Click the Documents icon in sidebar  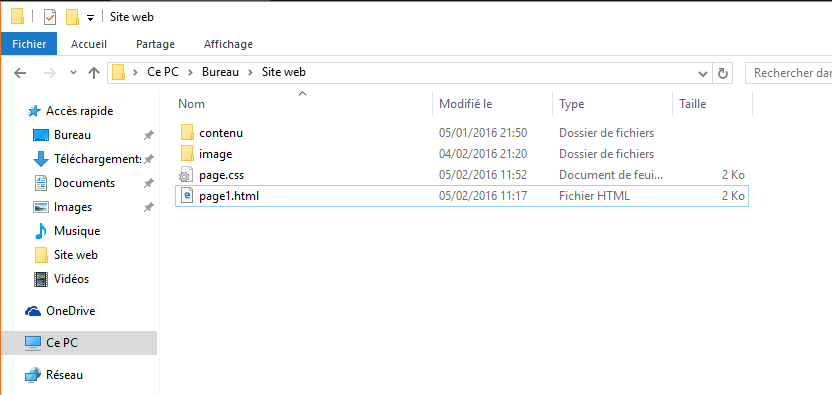click(41, 183)
